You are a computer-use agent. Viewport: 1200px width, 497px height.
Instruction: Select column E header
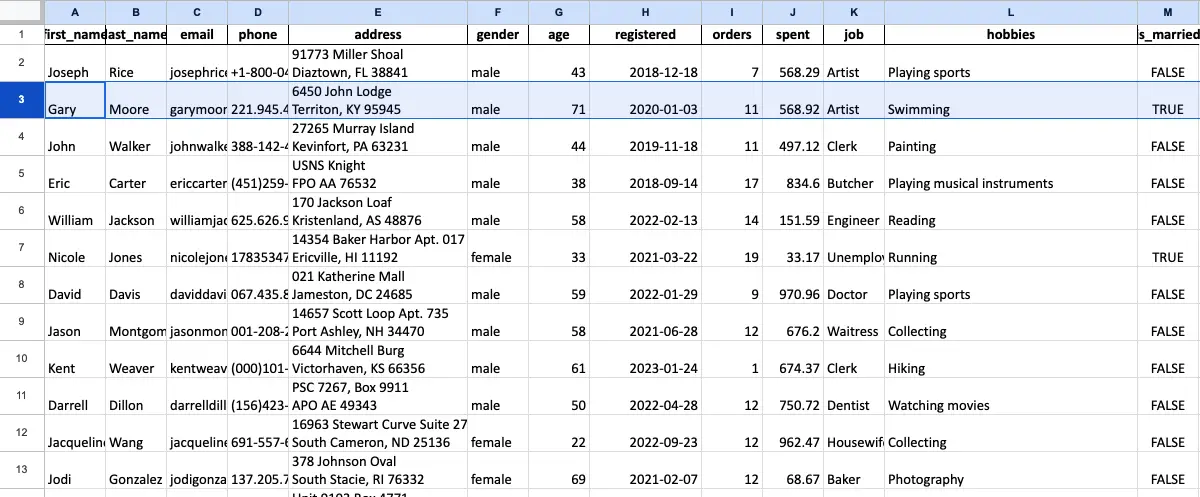click(x=378, y=12)
